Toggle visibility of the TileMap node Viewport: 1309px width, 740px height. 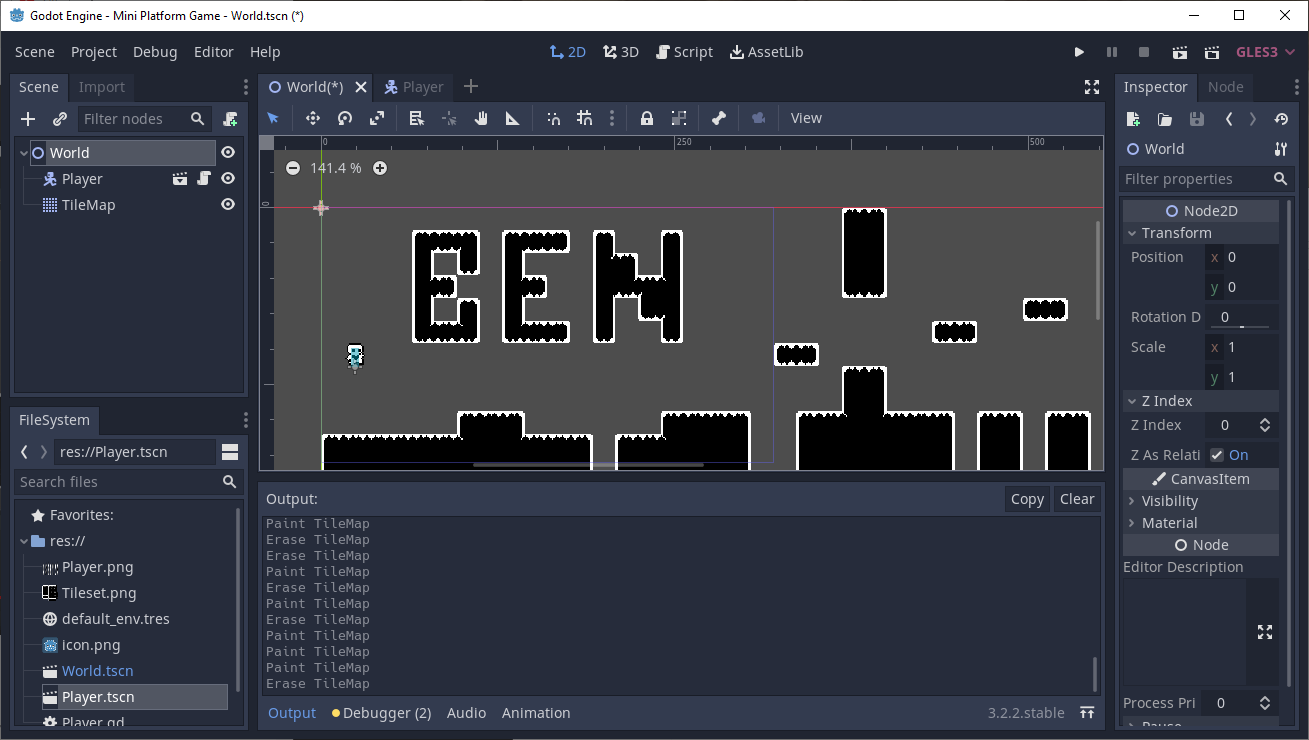click(227, 204)
